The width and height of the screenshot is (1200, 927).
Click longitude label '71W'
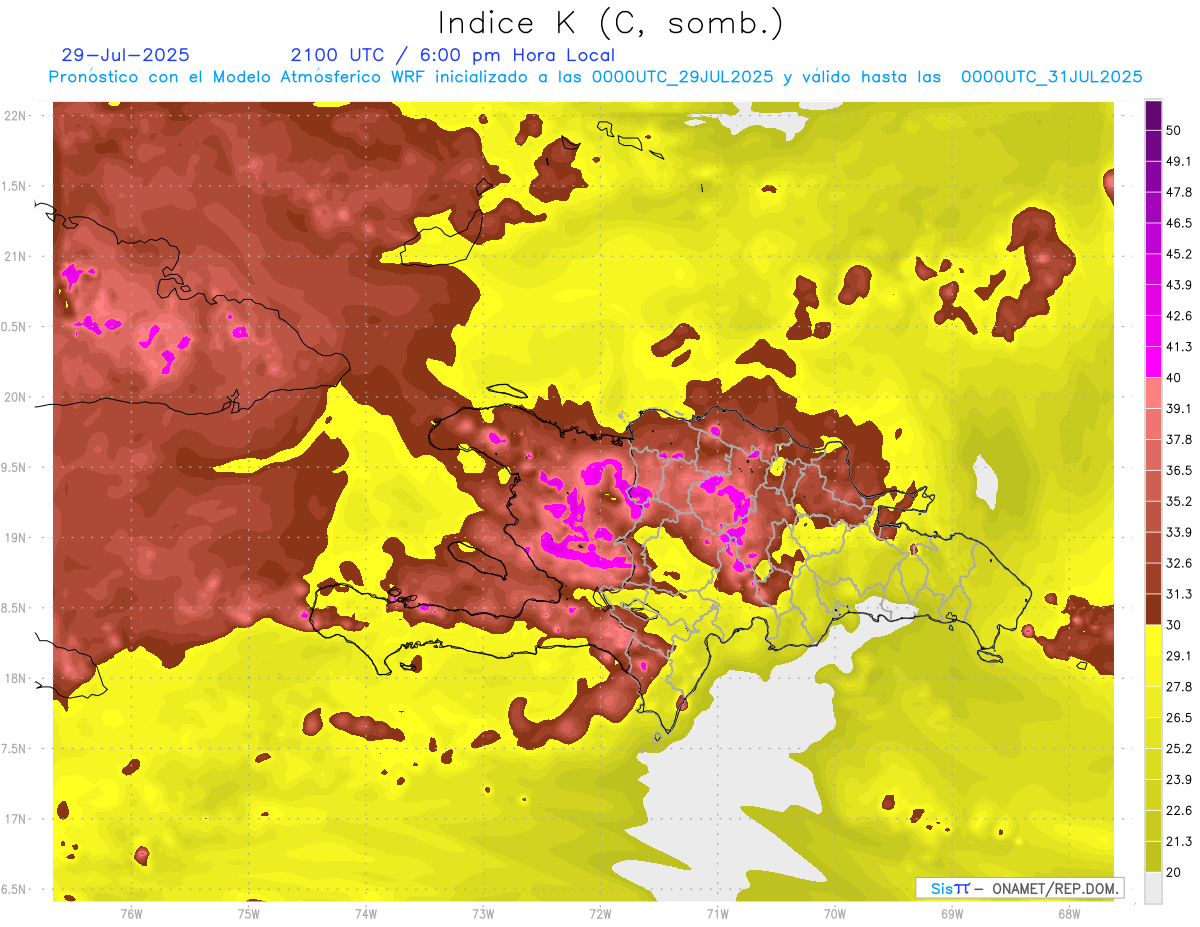[717, 914]
